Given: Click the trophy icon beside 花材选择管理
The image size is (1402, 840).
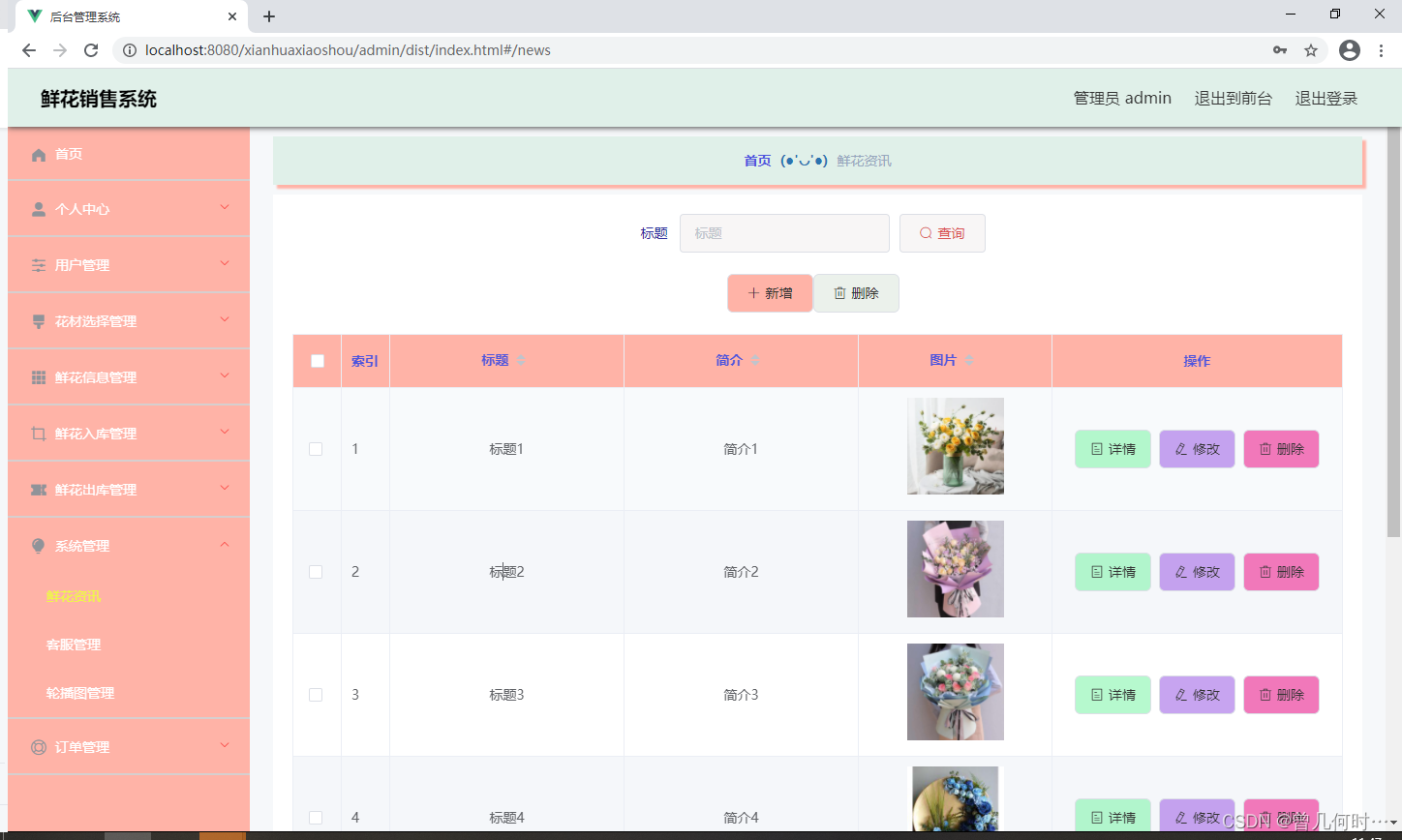Looking at the screenshot, I should 39,321.
